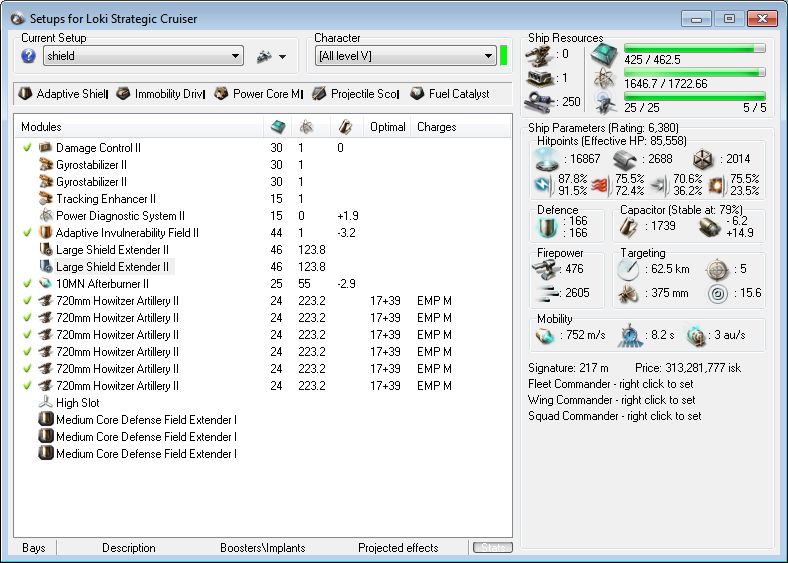The width and height of the screenshot is (788, 563).
Task: Click the CPU resource icon by 425 / 462.5
Action: [x=604, y=54]
